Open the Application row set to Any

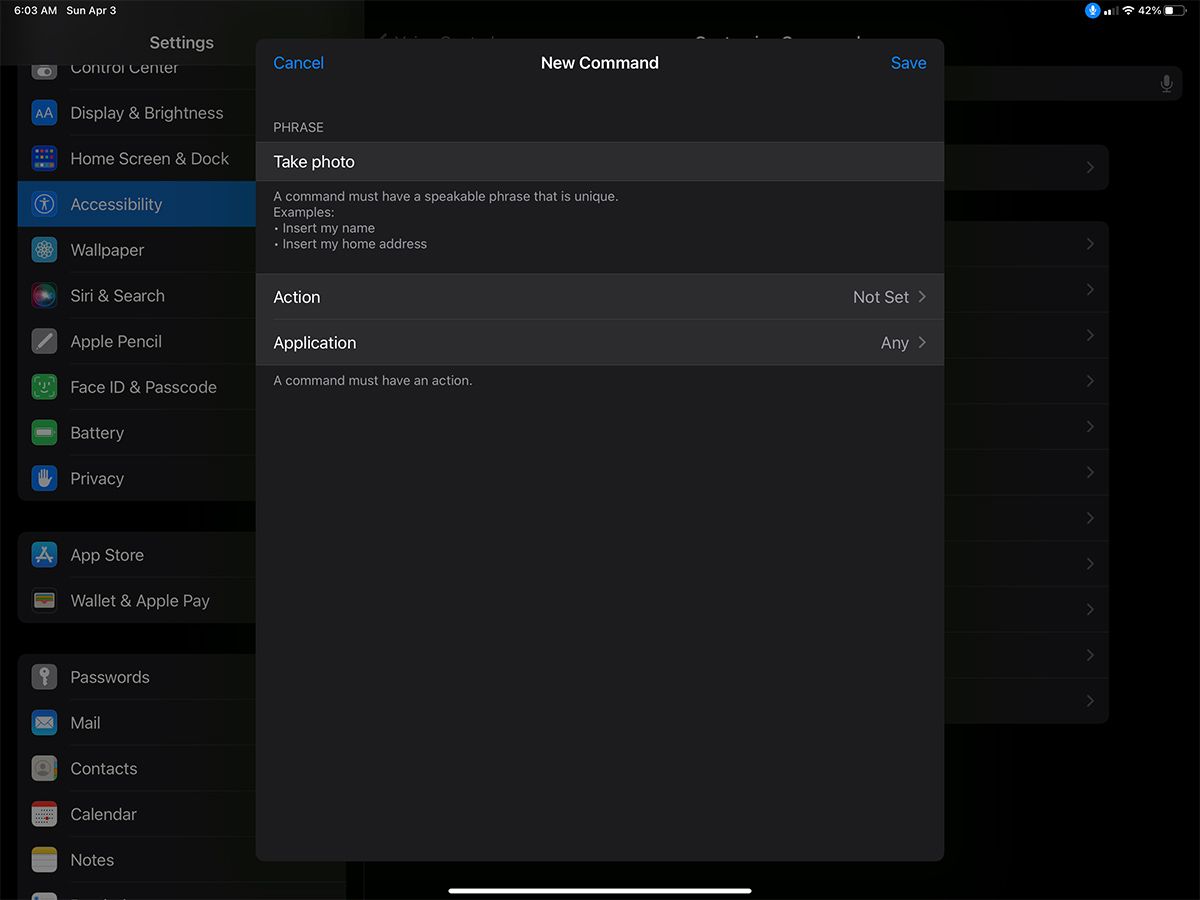coord(600,343)
